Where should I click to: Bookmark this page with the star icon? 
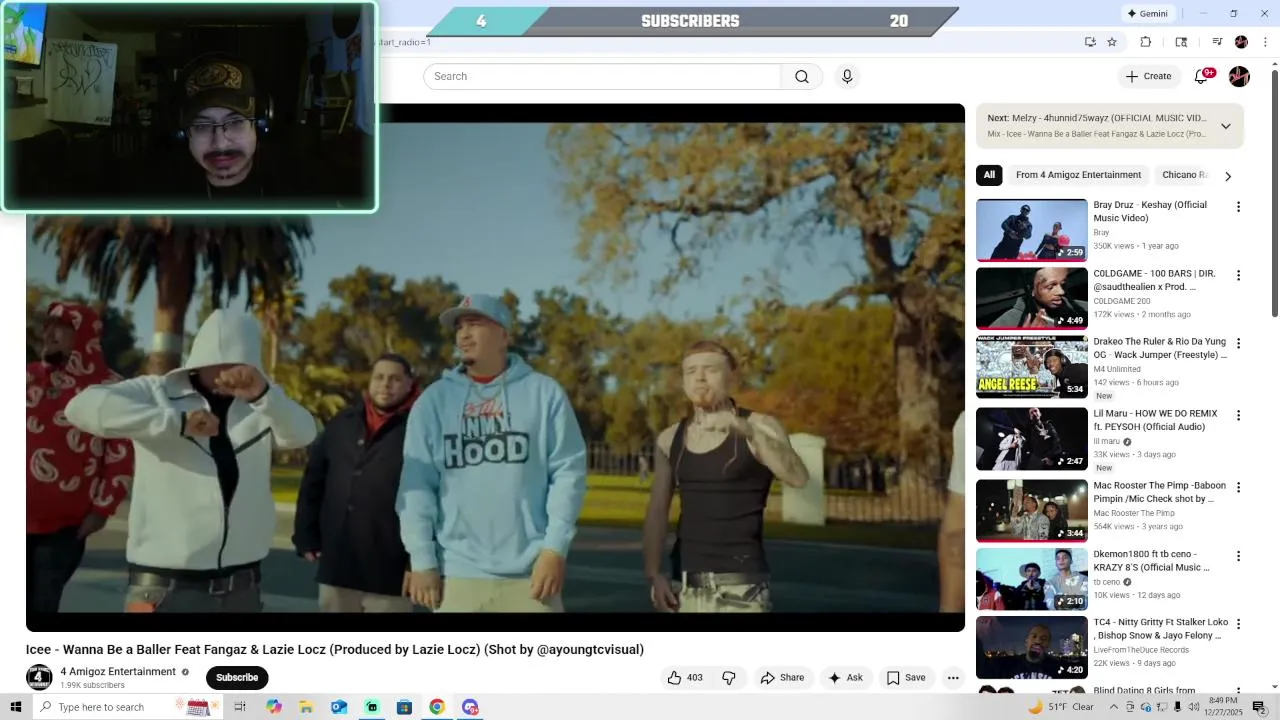1112,42
